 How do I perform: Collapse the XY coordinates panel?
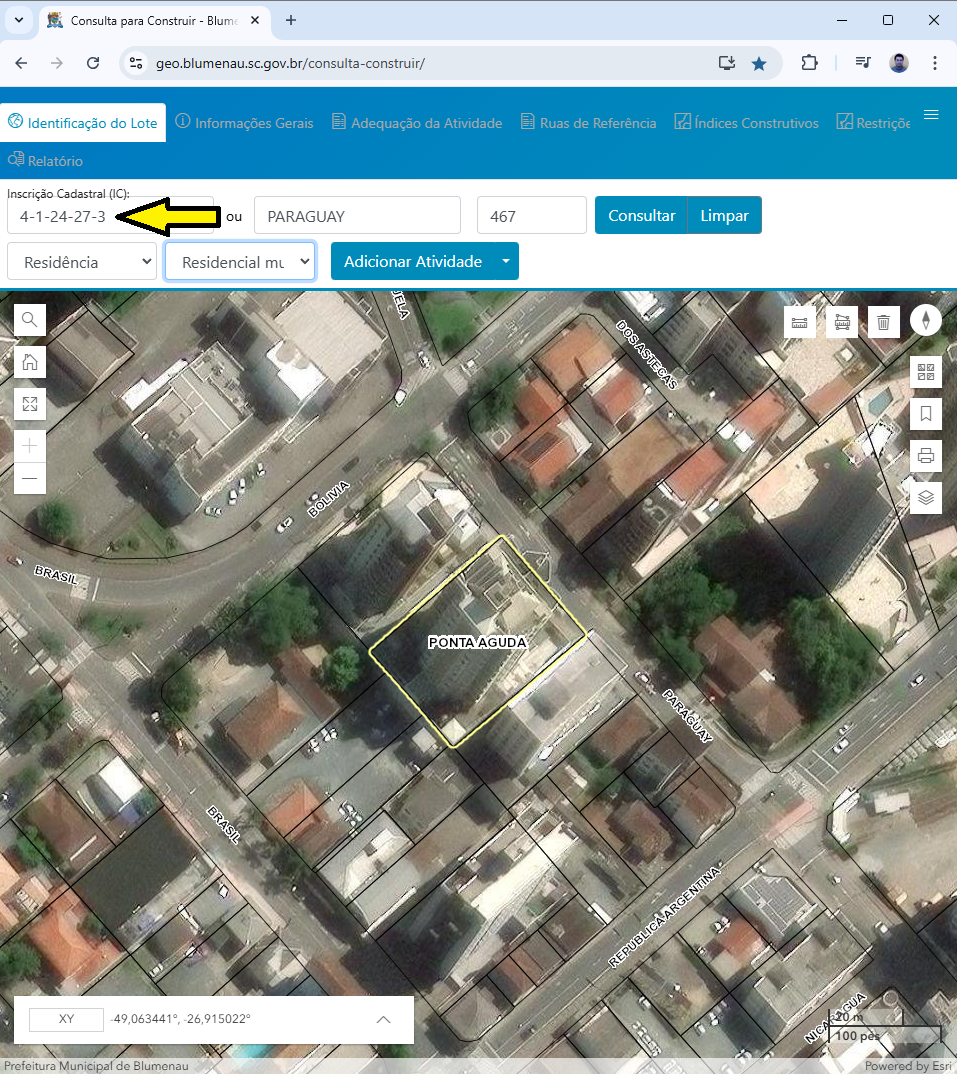(x=383, y=1019)
